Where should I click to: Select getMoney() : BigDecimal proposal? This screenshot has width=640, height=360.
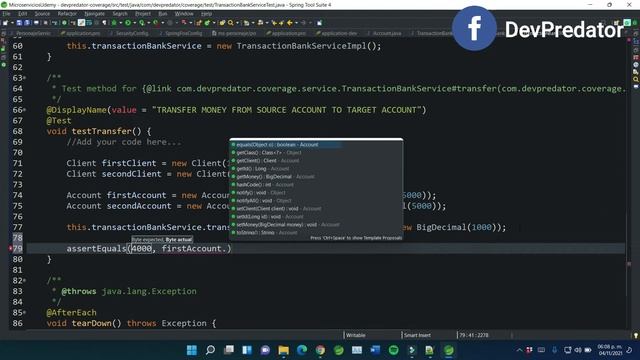(x=316, y=176)
